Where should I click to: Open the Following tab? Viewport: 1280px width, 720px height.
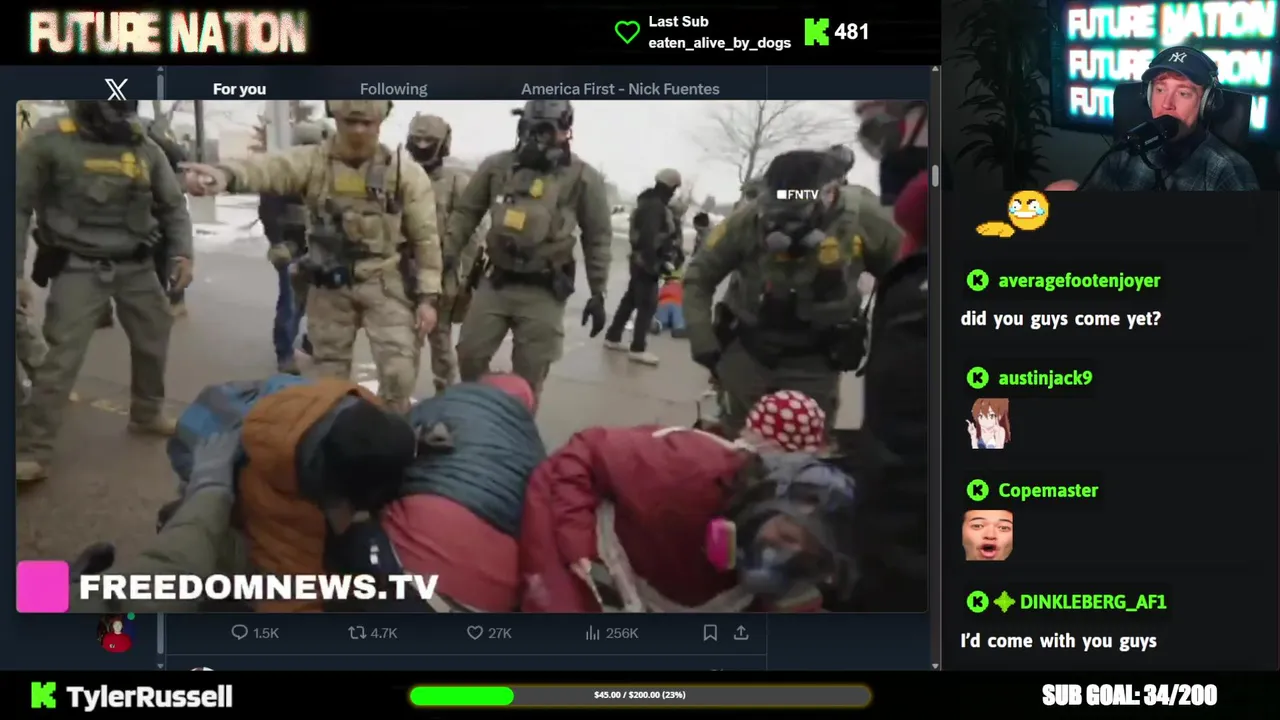(x=393, y=89)
